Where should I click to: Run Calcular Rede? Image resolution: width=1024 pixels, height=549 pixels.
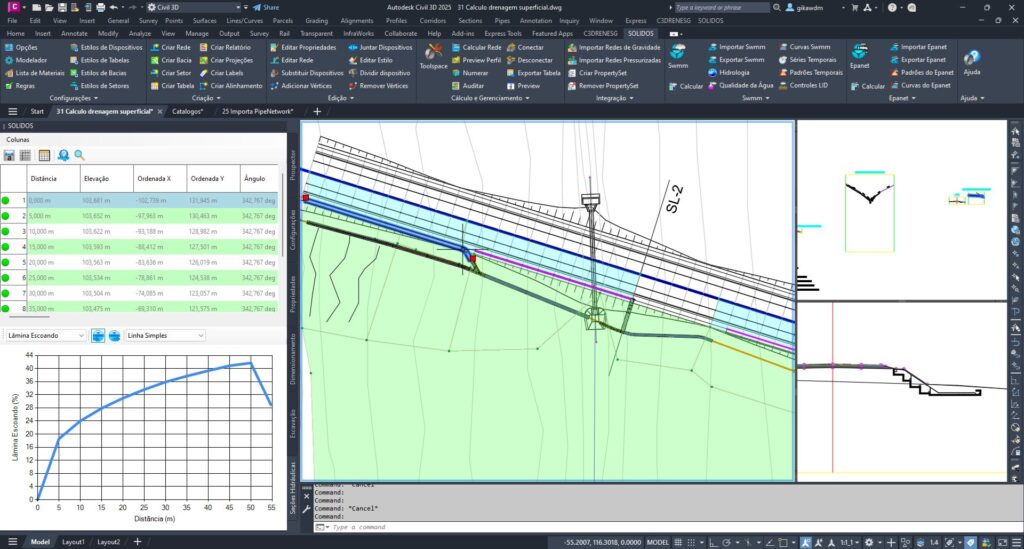point(476,48)
